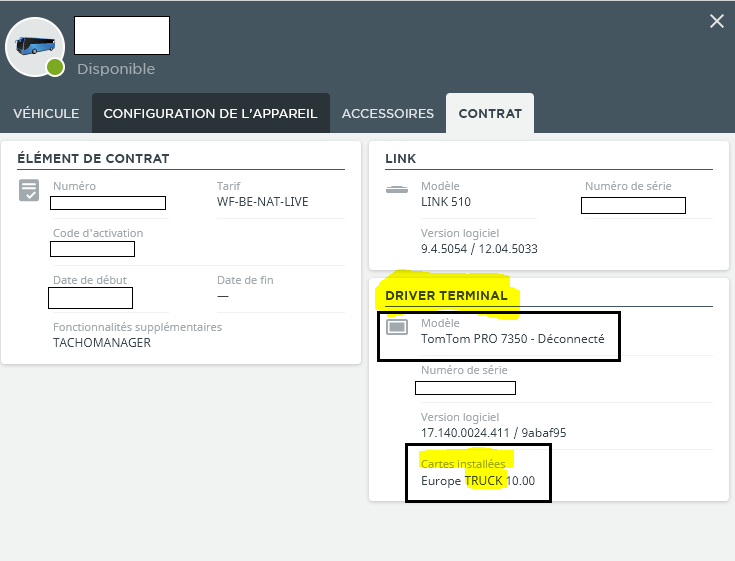Screen dimensions: 735x561
Task: Click the green availability status dot
Action: (55, 67)
